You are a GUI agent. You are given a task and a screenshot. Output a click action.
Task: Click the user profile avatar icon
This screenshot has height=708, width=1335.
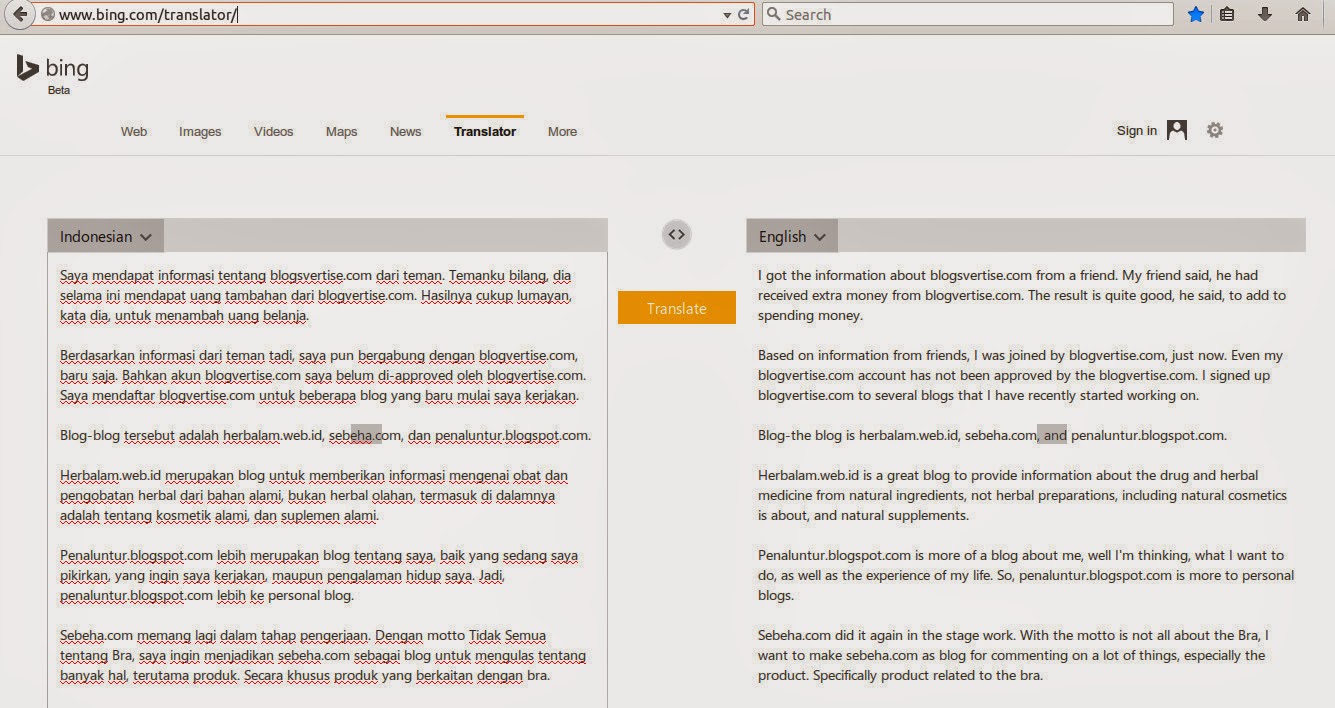(x=1177, y=130)
